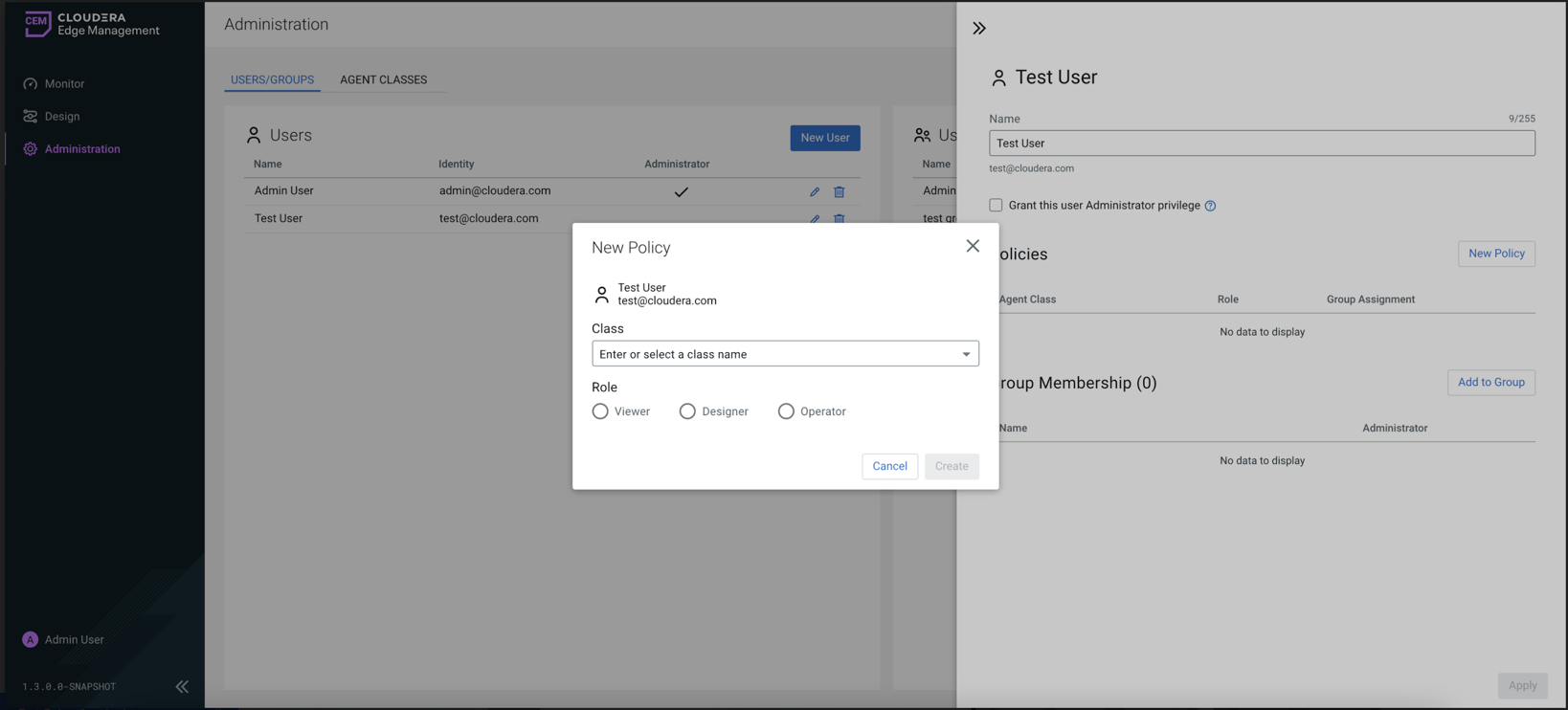Switch to the Agent Classes tab

(383, 79)
